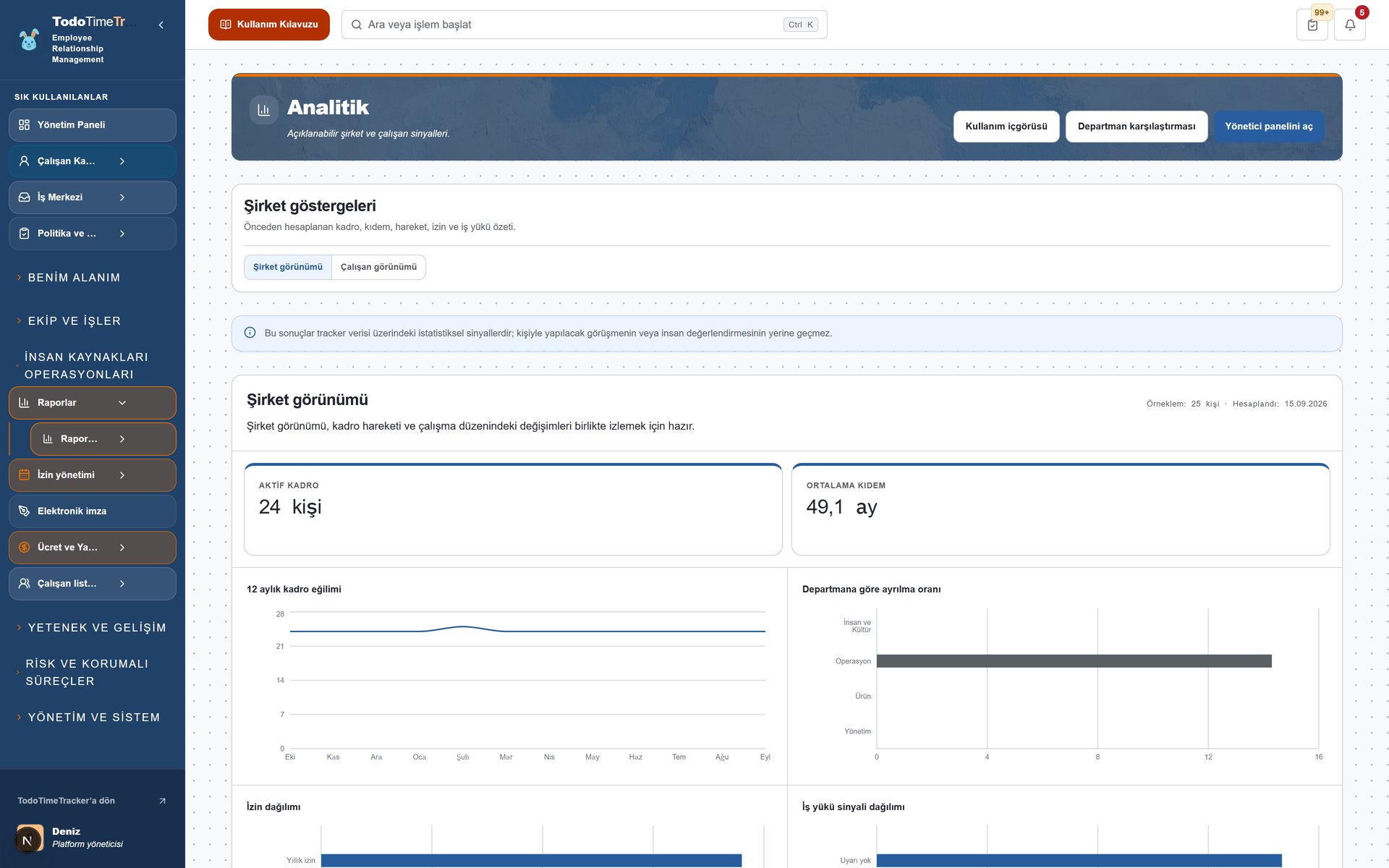This screenshot has height=868, width=1389.
Task: Collapse the sidebar with the left arrow
Action: 161,25
